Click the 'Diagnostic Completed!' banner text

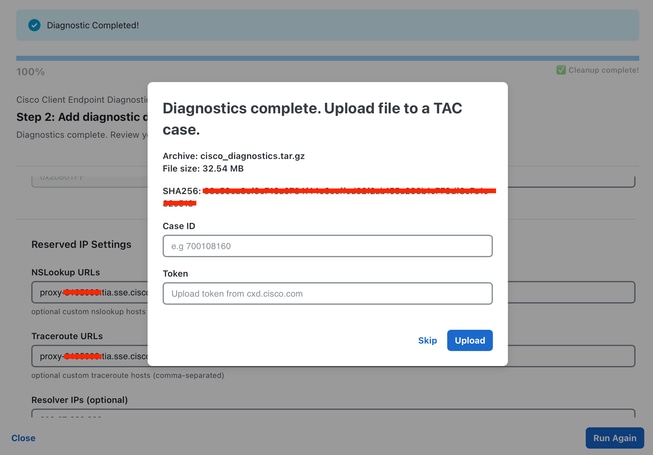click(x=92, y=25)
